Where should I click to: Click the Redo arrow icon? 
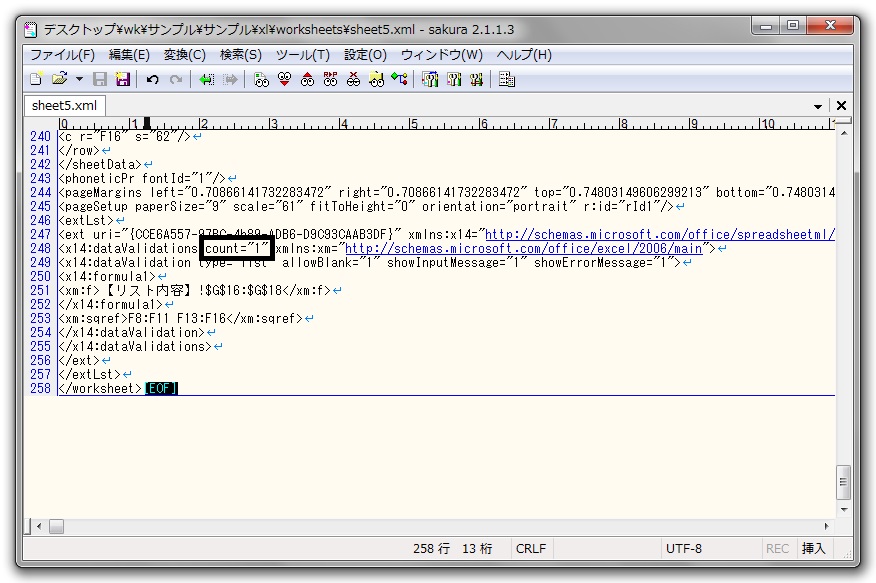point(176,79)
